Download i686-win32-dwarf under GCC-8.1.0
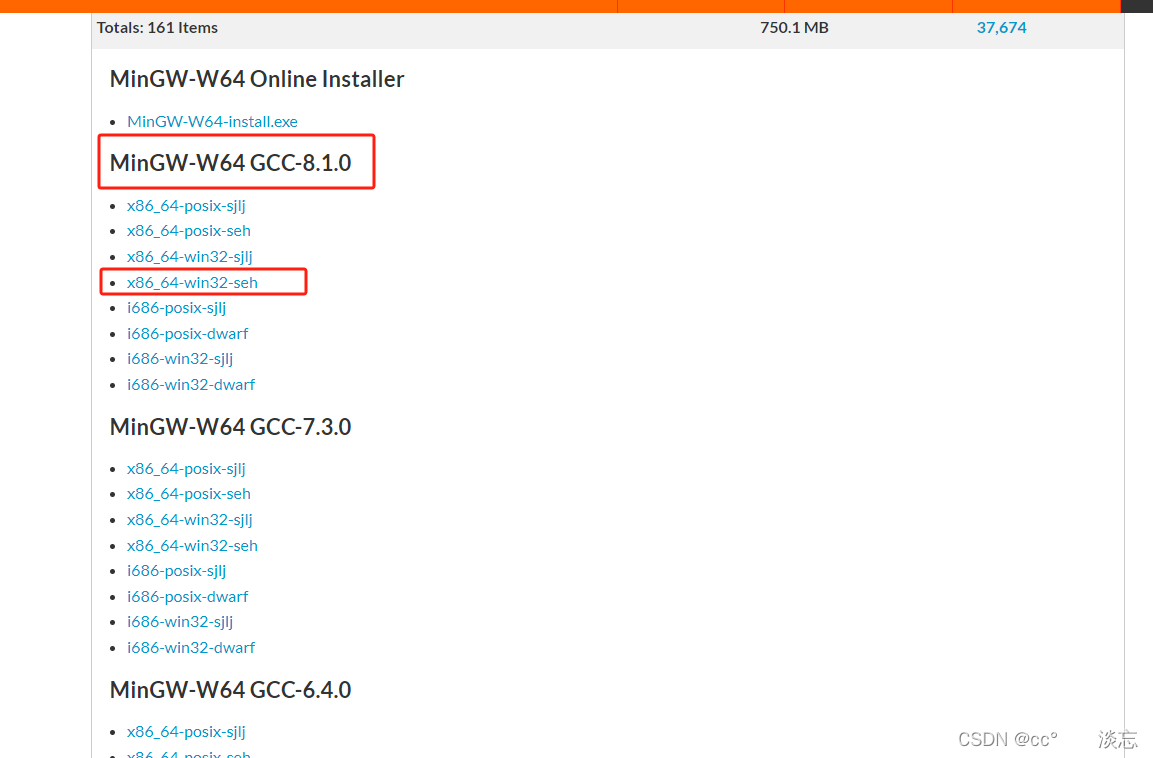 tap(191, 385)
